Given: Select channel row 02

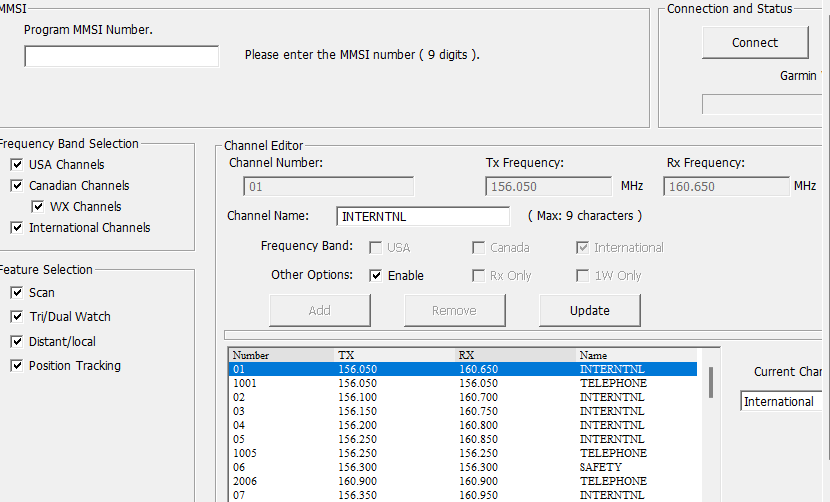Looking at the screenshot, I should tap(463, 397).
